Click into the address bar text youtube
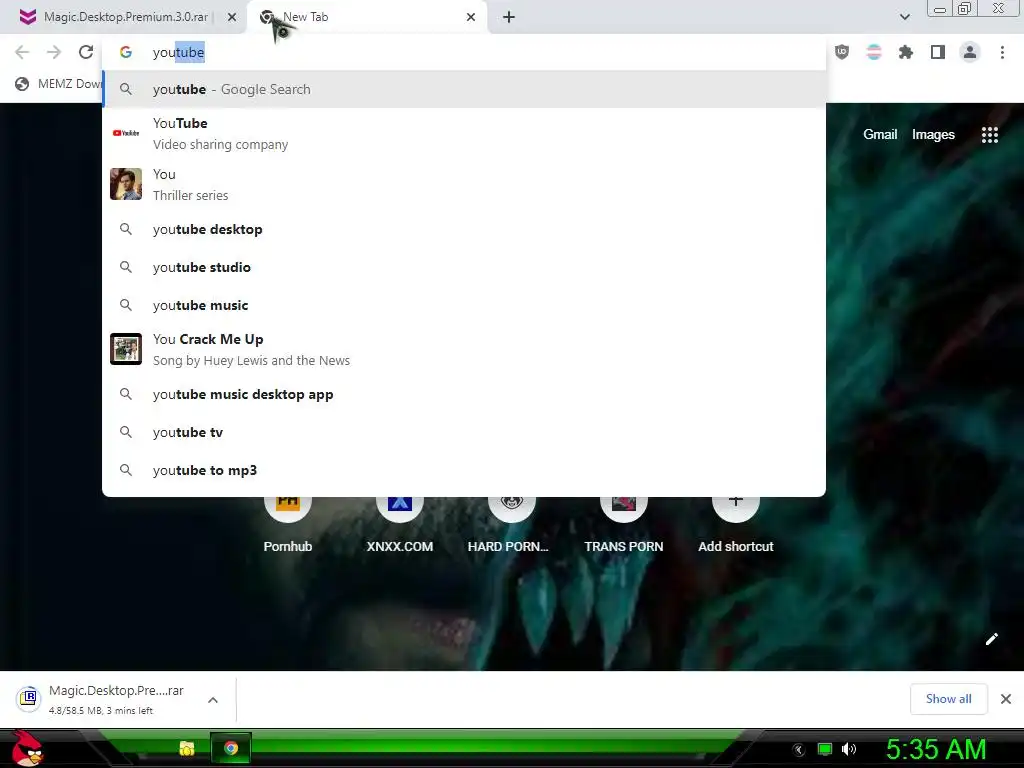The height and width of the screenshot is (768, 1024). tap(178, 52)
